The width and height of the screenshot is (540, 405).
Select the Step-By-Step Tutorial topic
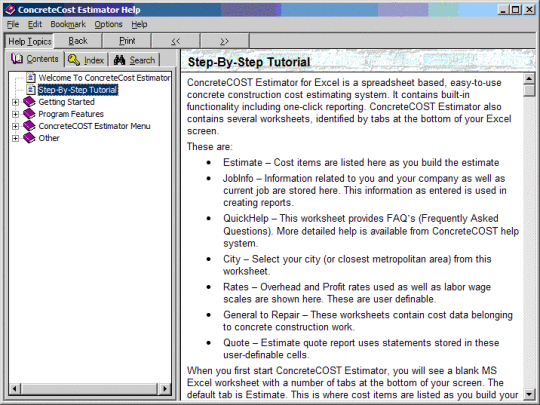[x=78, y=90]
